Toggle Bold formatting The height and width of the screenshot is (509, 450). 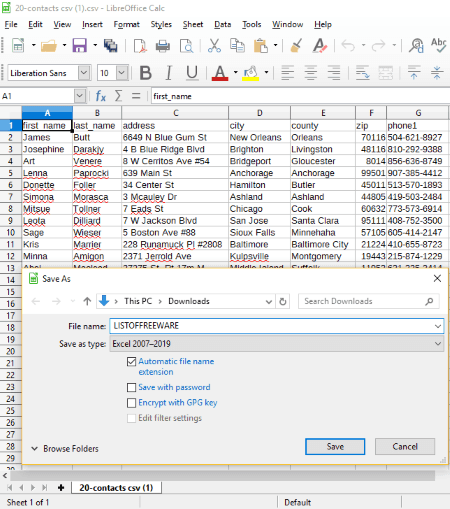(146, 73)
